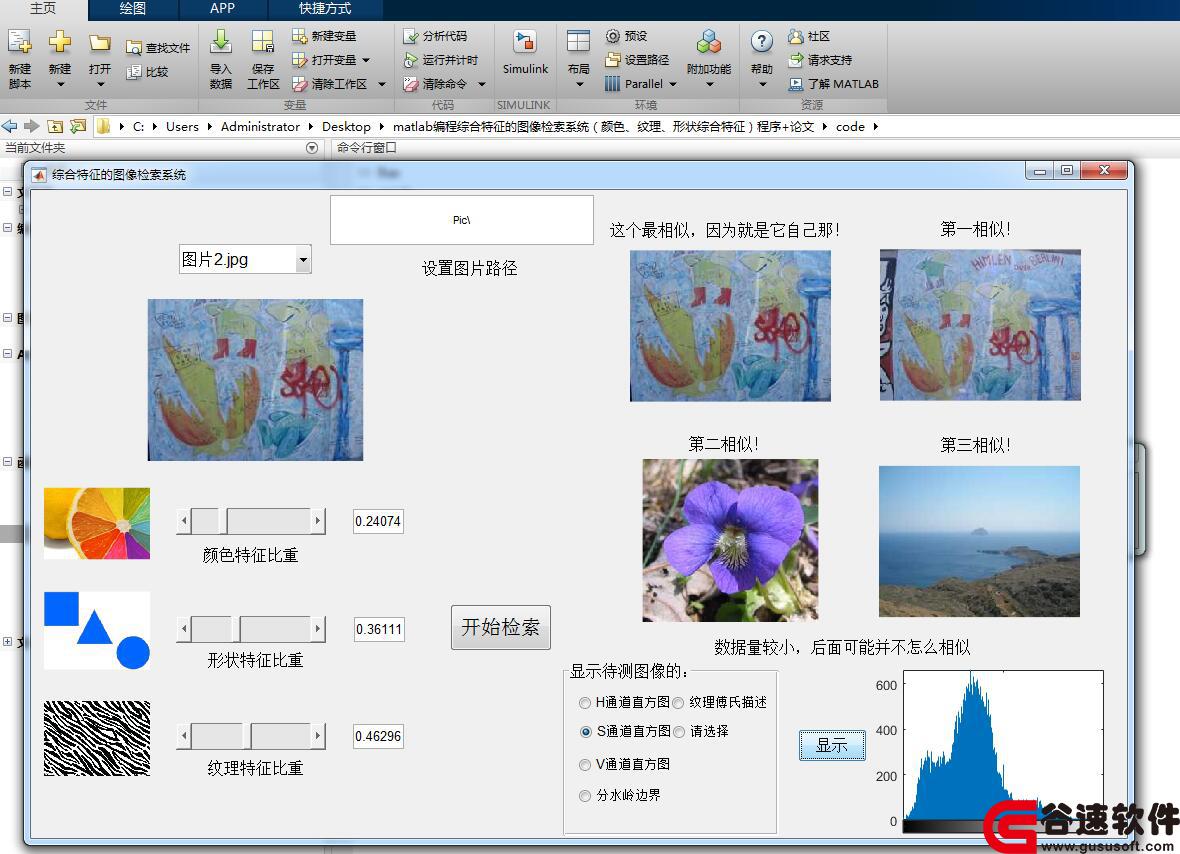This screenshot has height=854, width=1180.
Task: Select 请选择 radio button
Action: pyautogui.click(x=679, y=731)
